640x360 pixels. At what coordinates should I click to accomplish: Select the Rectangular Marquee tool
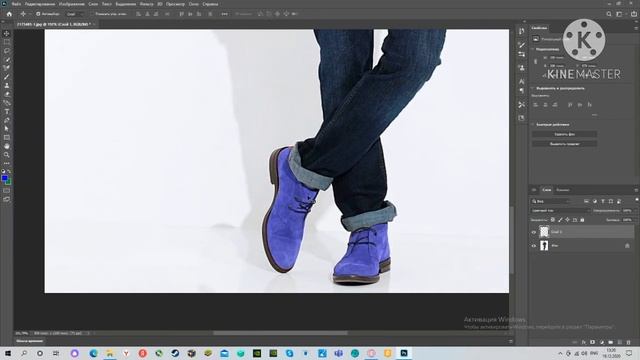tap(7, 42)
